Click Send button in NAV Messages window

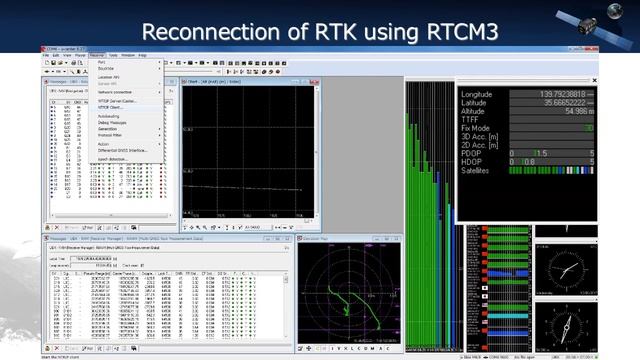pyautogui.click(x=71, y=227)
